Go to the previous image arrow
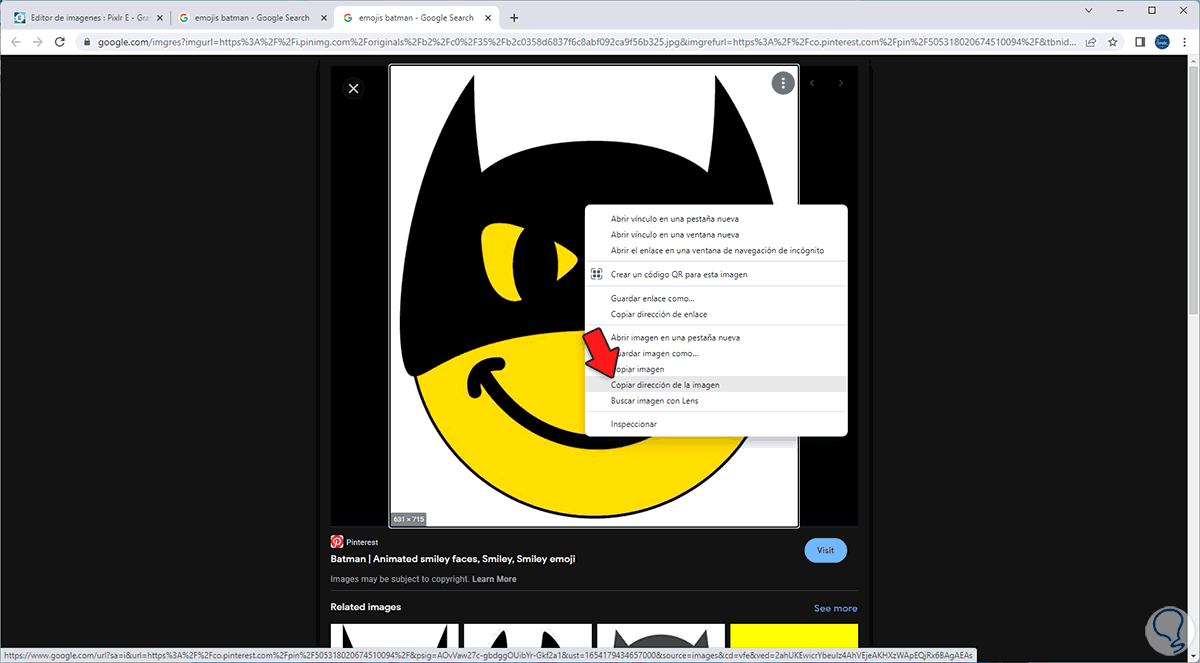Screen dimensions: 1200x663 coord(812,83)
